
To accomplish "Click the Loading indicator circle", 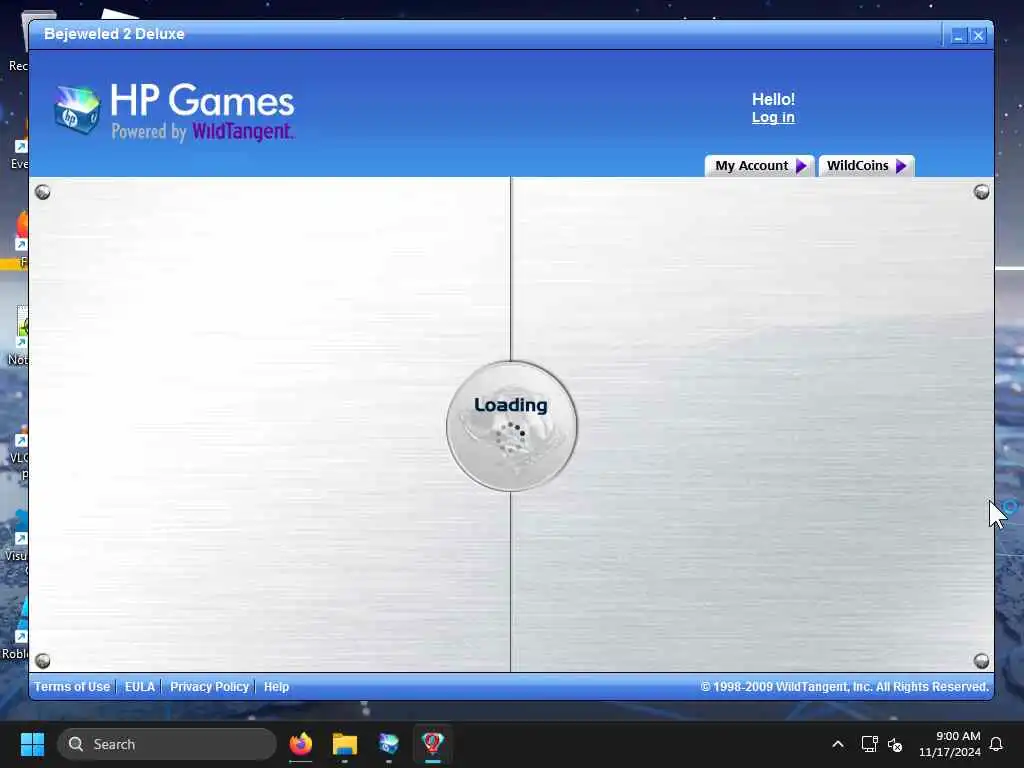I will [511, 426].
